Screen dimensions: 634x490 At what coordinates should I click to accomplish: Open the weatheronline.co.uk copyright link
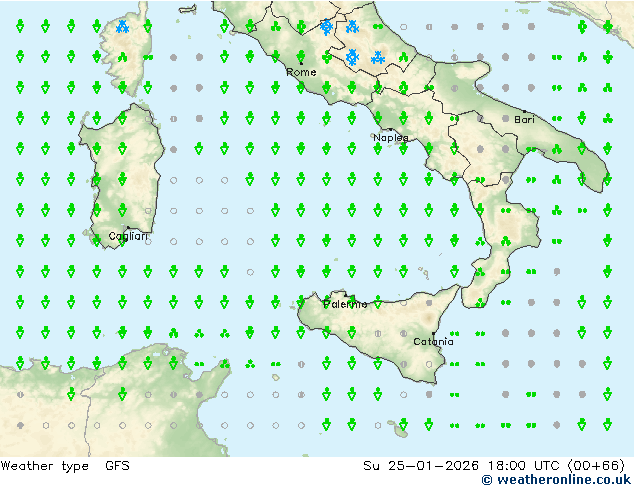point(556,480)
